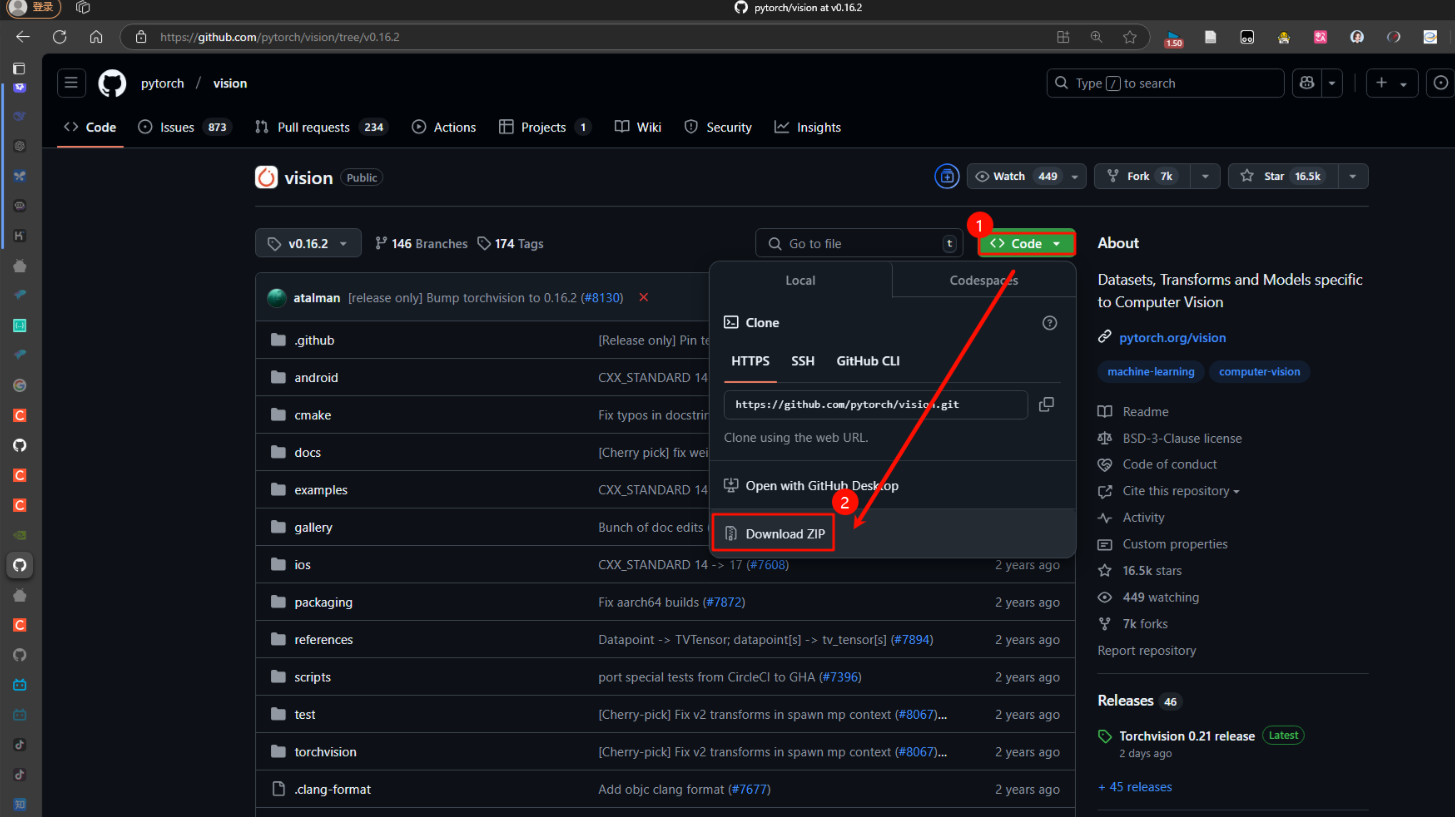
Task: Copy the HTTPS clone URL
Action: pyautogui.click(x=1046, y=405)
